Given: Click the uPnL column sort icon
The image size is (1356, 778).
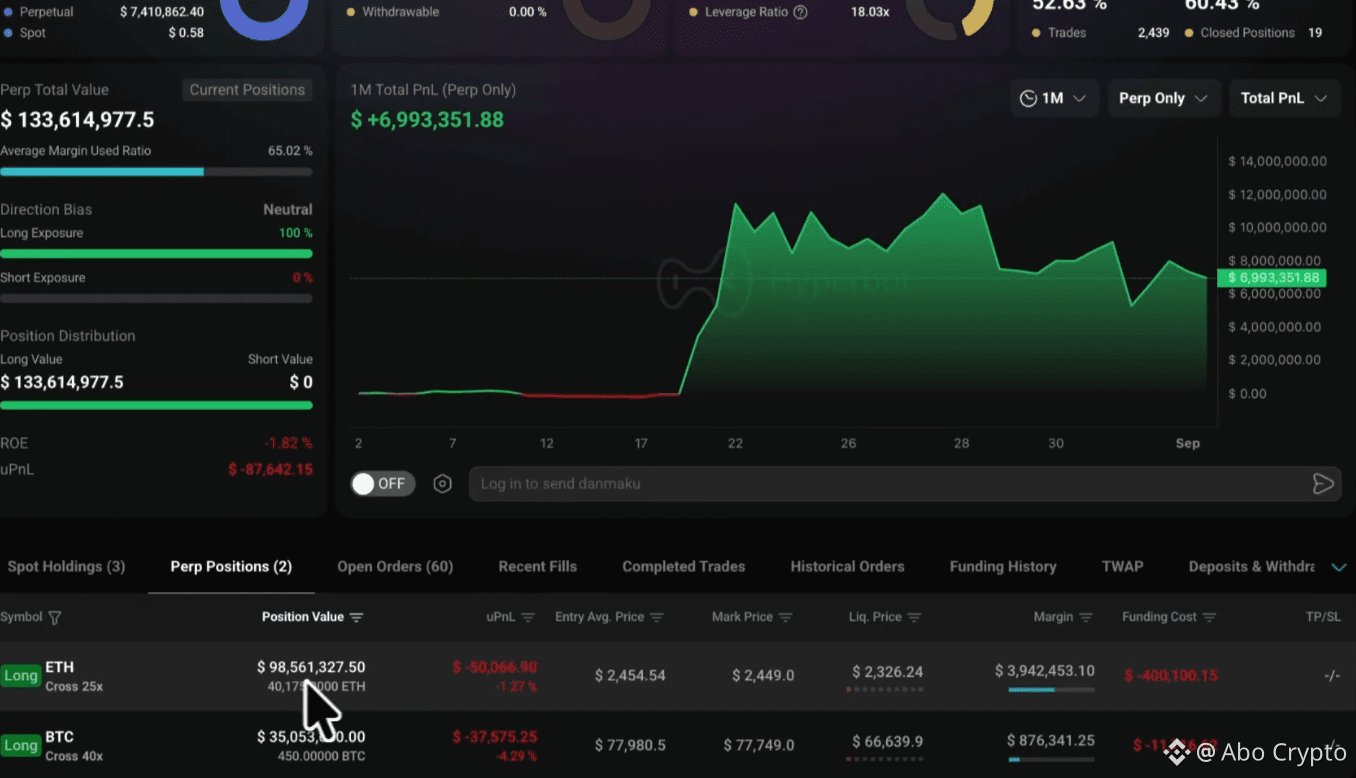Looking at the screenshot, I should coord(528,617).
